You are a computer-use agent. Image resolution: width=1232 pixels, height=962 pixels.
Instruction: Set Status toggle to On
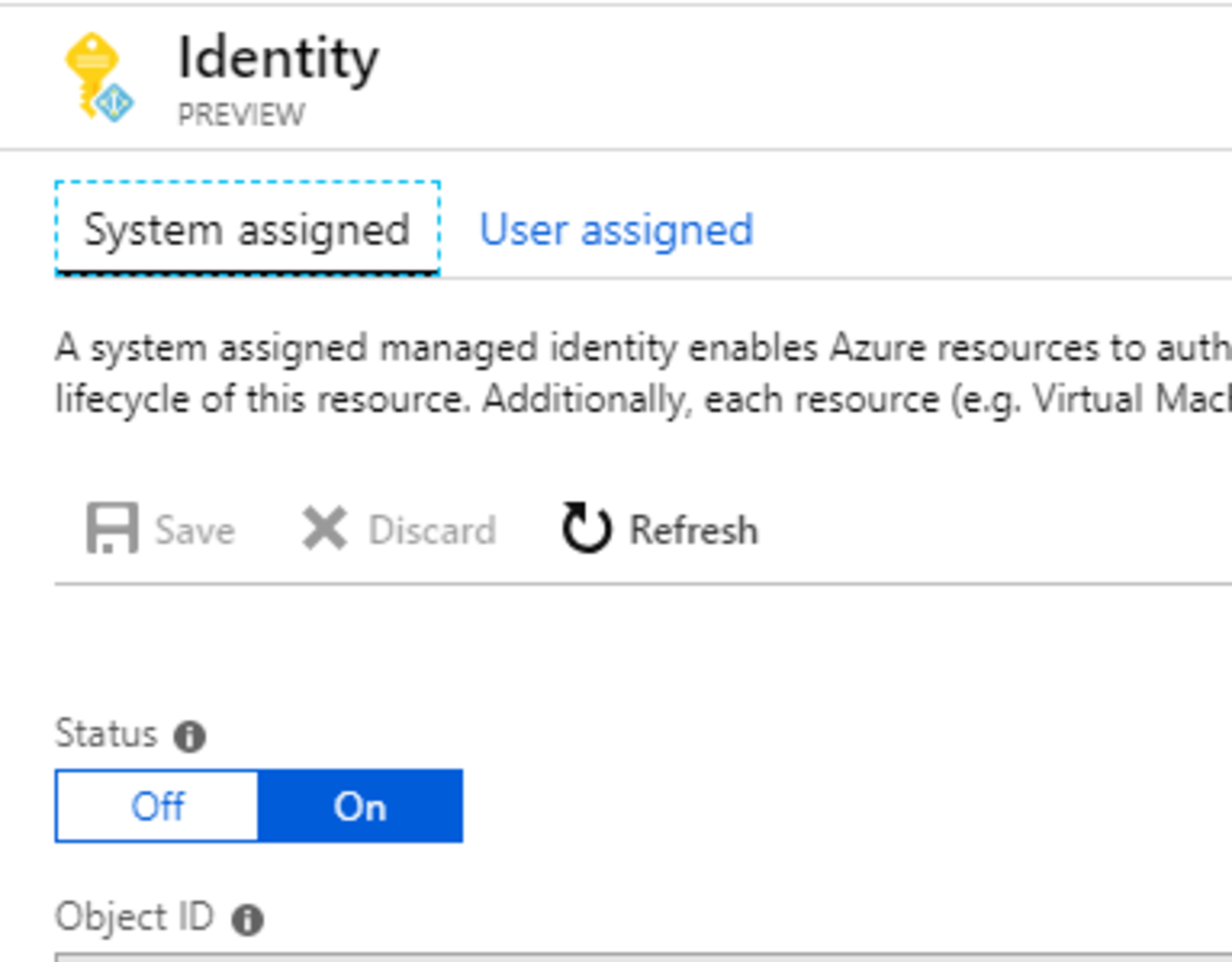[360, 806]
